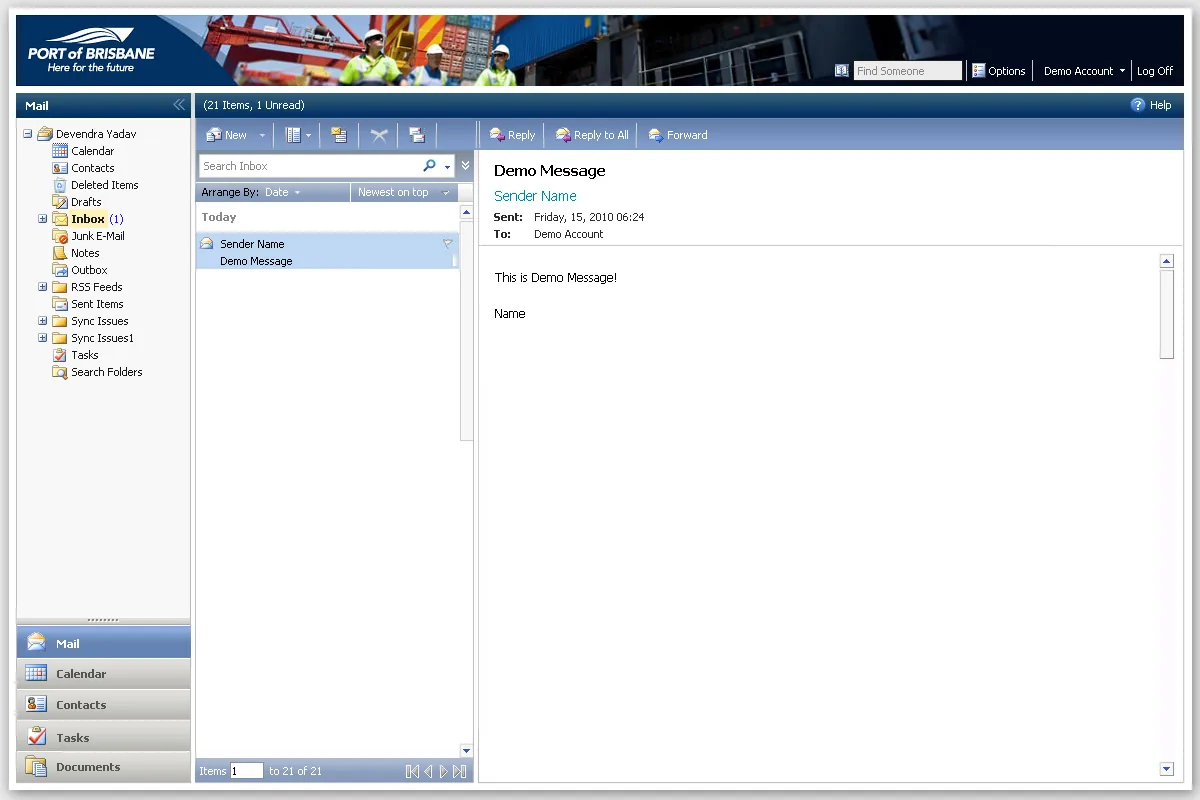Screen dimensions: 1200x800
Task: Click reading pane scroll up arrow
Action: coord(1166,261)
